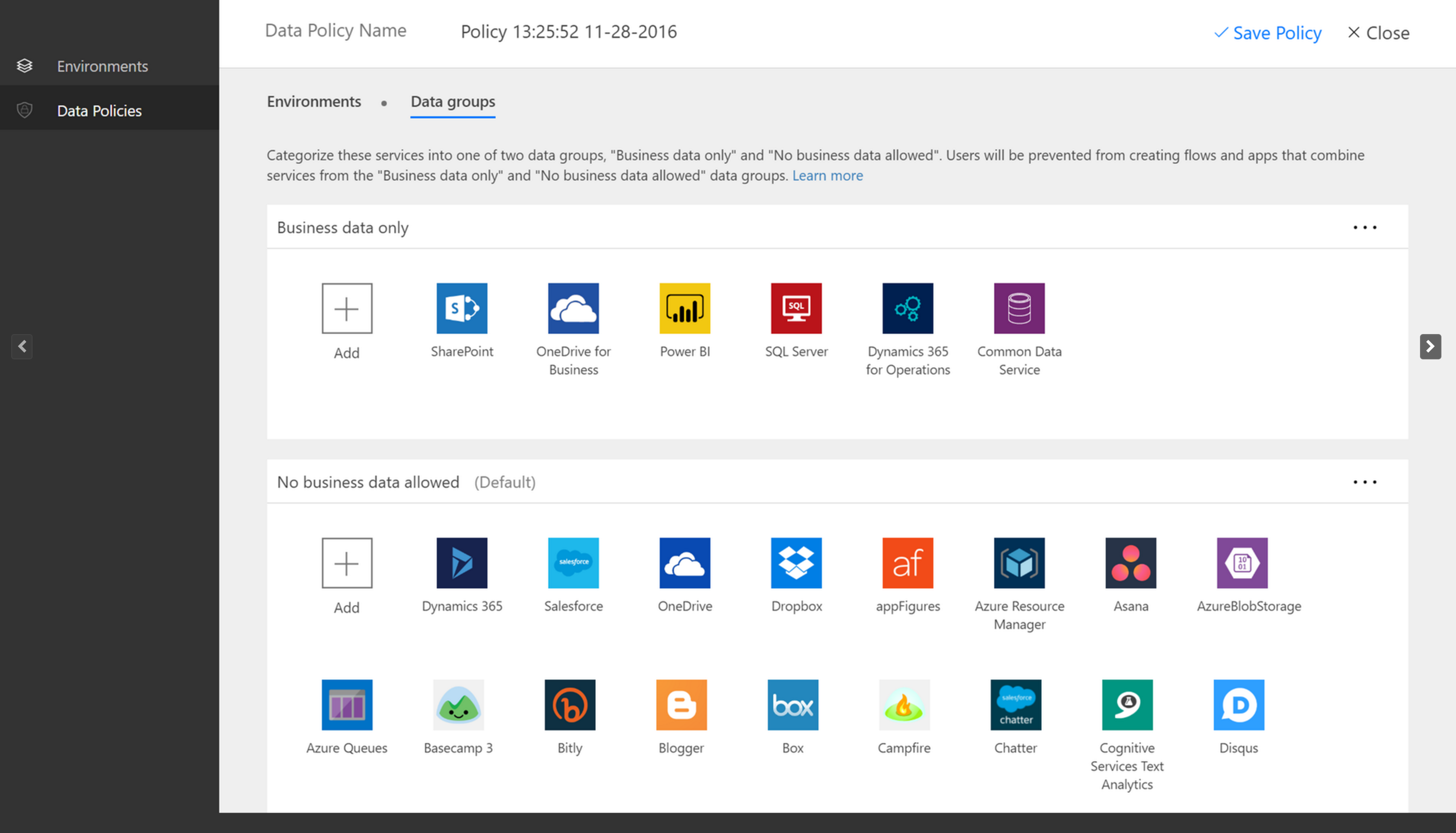Viewport: 1456px width, 833px height.
Task: Expand the left sidebar collapse arrow
Action: pos(22,347)
